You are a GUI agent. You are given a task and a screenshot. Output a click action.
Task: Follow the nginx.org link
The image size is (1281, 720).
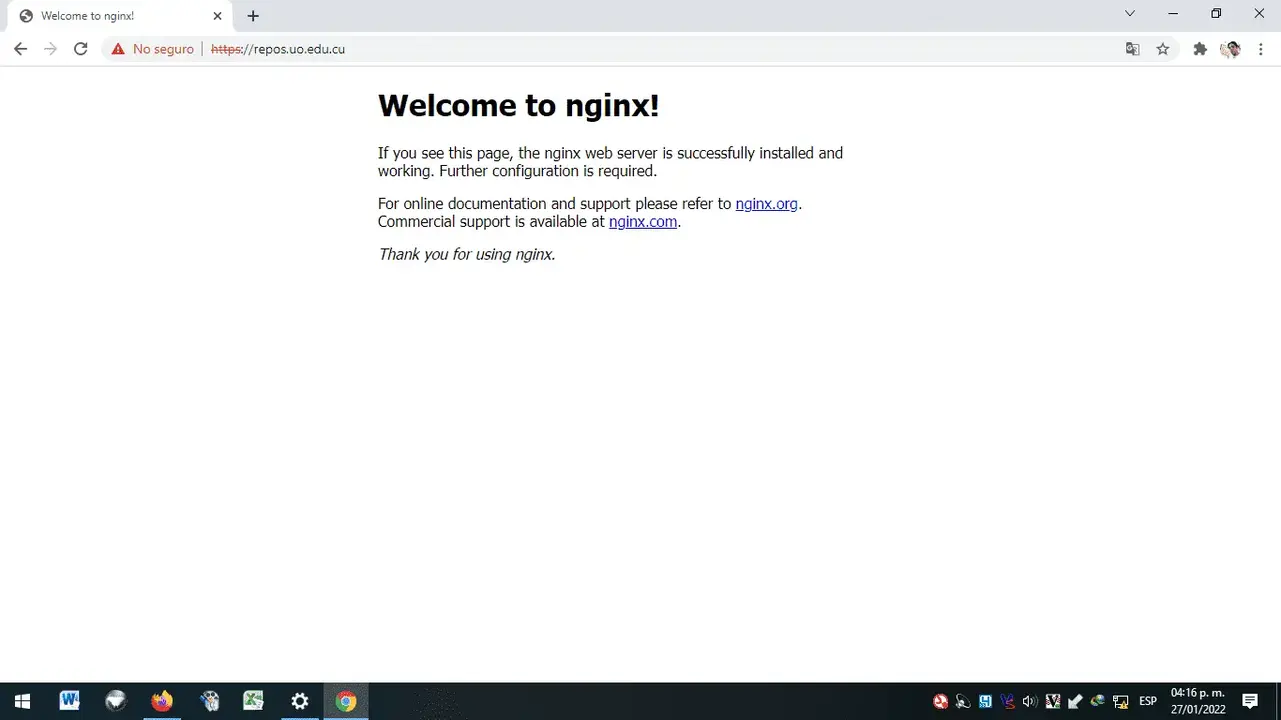point(767,204)
